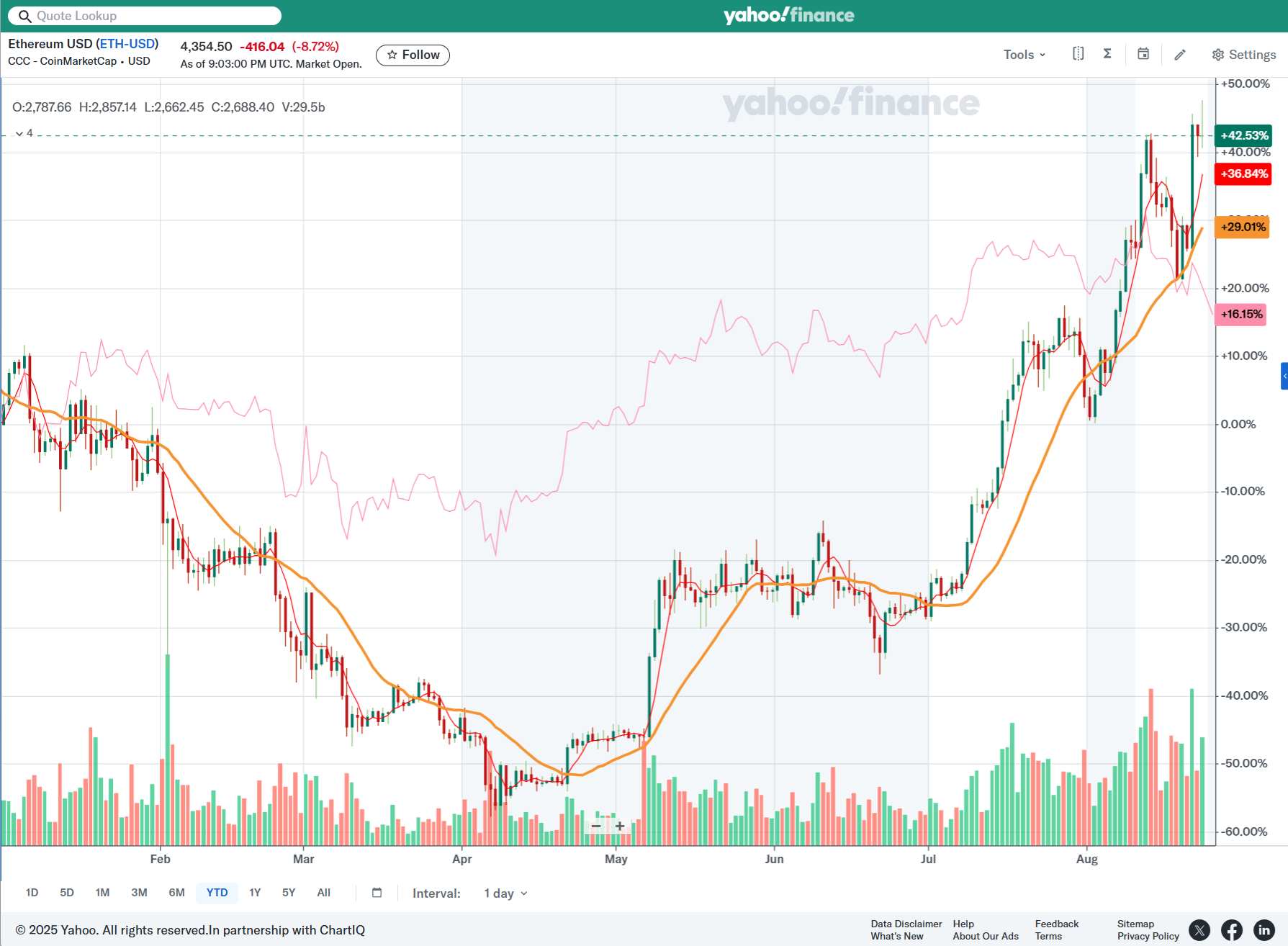Click the magnifier search icon

(x=24, y=16)
